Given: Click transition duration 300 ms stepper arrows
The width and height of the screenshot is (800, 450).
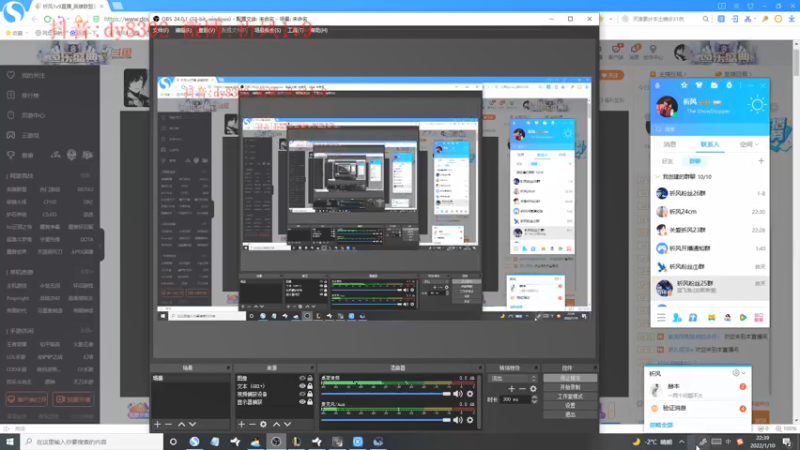Looking at the screenshot, I should [534, 399].
